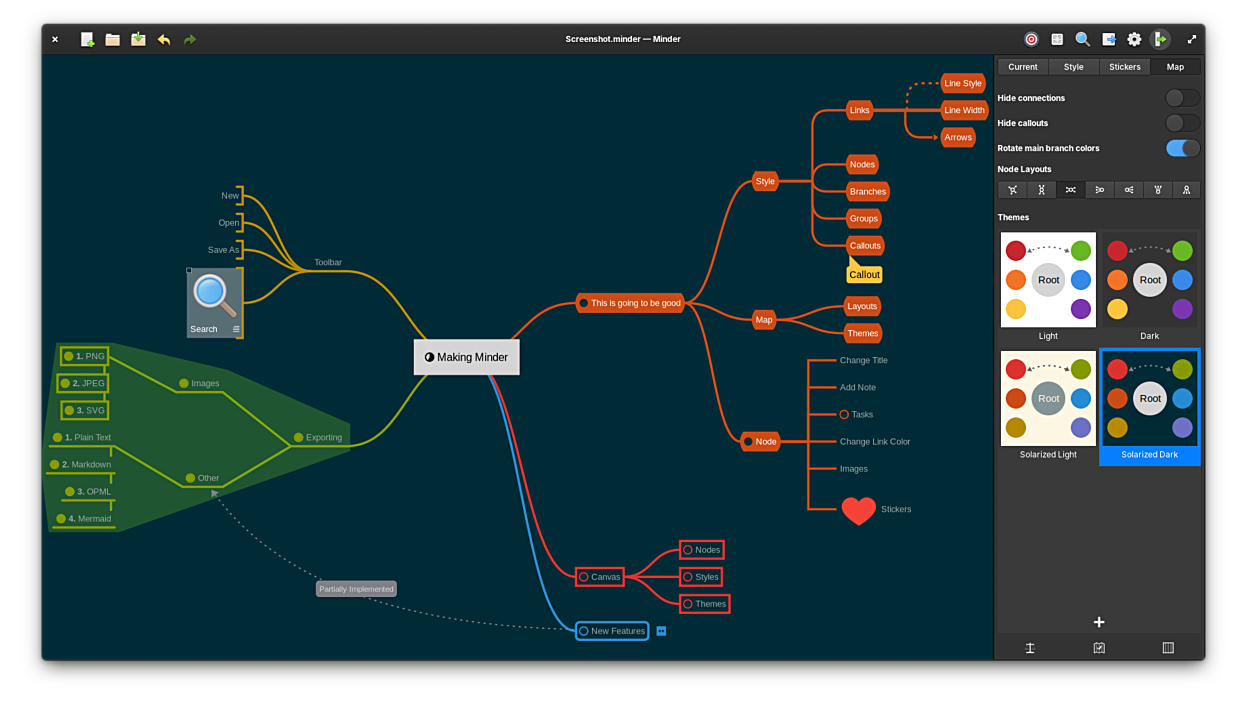Click the open file folder icon
This screenshot has width=1248, height=702.
coord(113,39)
